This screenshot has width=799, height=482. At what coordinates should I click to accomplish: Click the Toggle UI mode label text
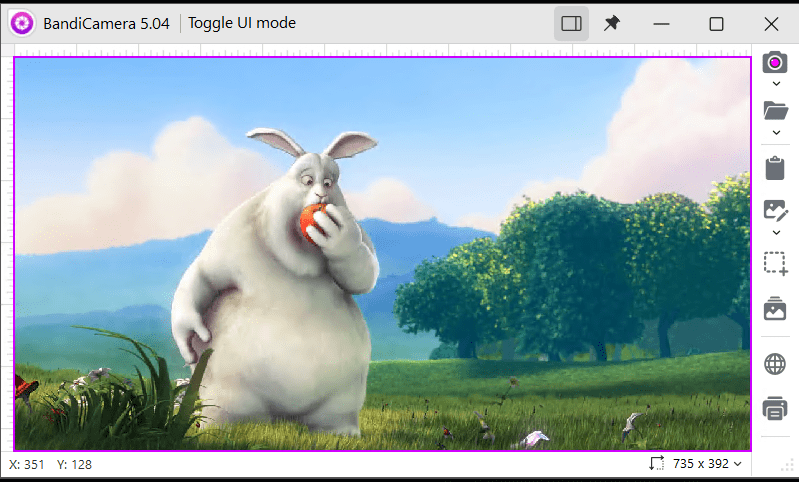click(x=242, y=23)
